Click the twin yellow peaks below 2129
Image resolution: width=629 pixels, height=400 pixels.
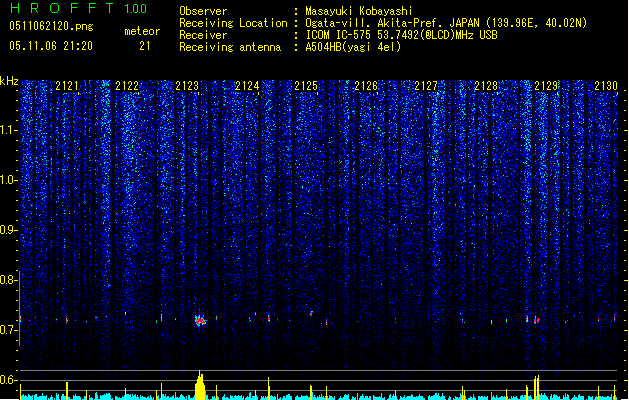(536, 387)
